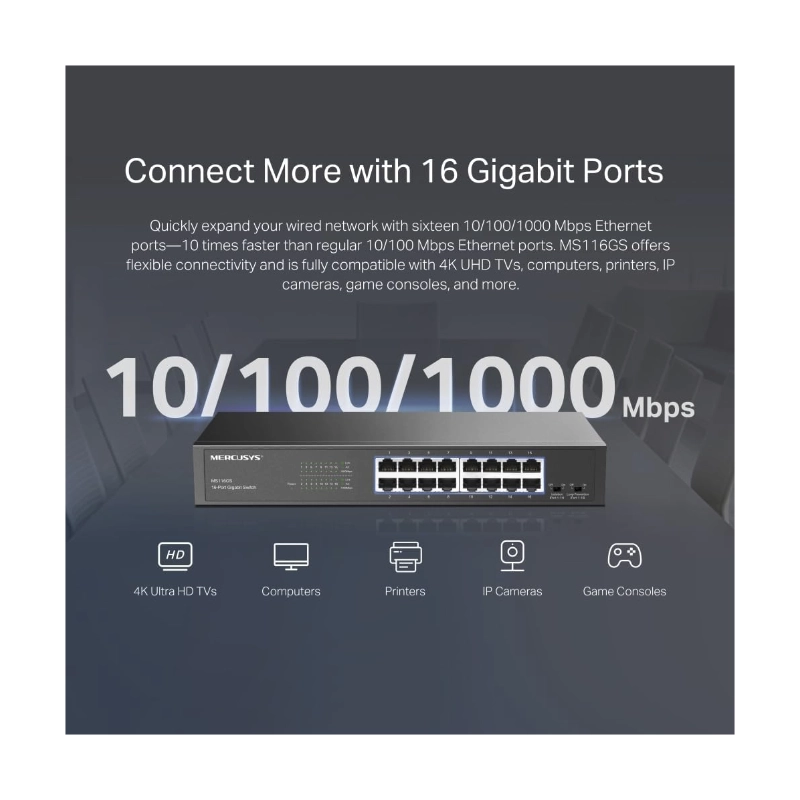This screenshot has height=800, width=800.
Task: Click the 4K Ultra HD TV icon
Action: coord(175,556)
